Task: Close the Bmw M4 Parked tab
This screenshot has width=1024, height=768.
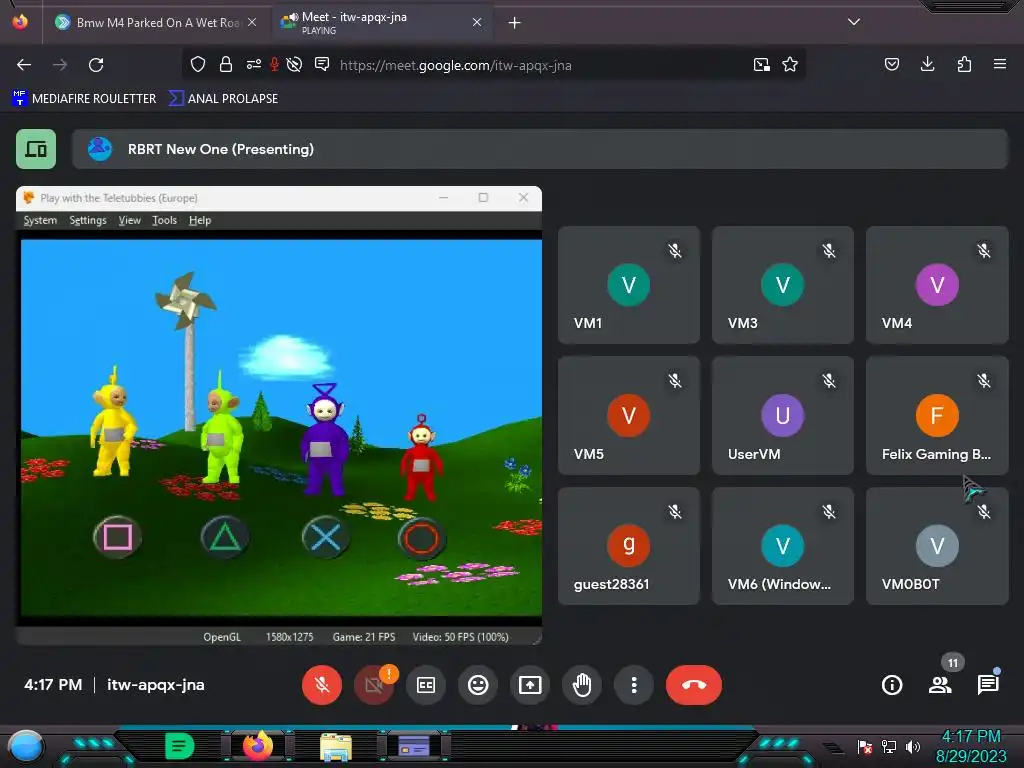Action: coord(252,23)
